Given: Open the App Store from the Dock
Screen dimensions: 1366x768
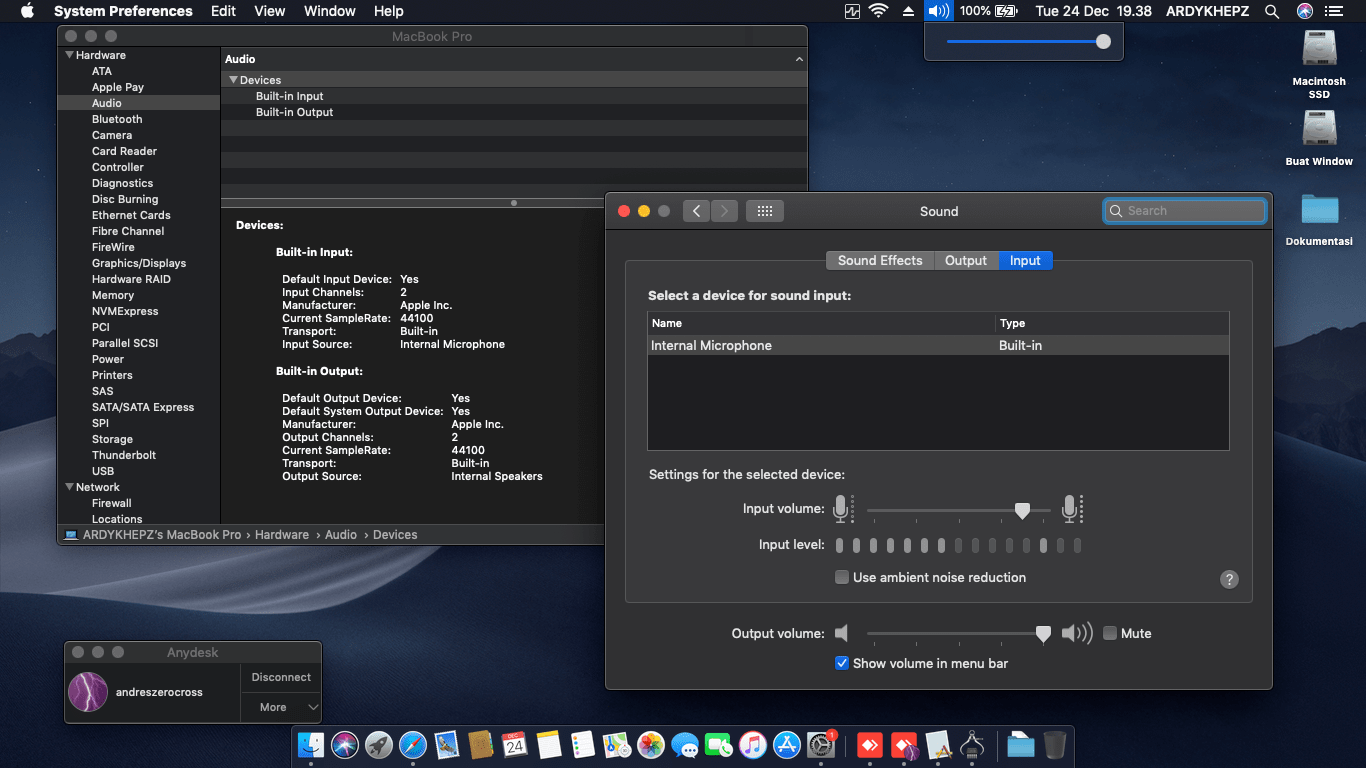Looking at the screenshot, I should pos(787,745).
